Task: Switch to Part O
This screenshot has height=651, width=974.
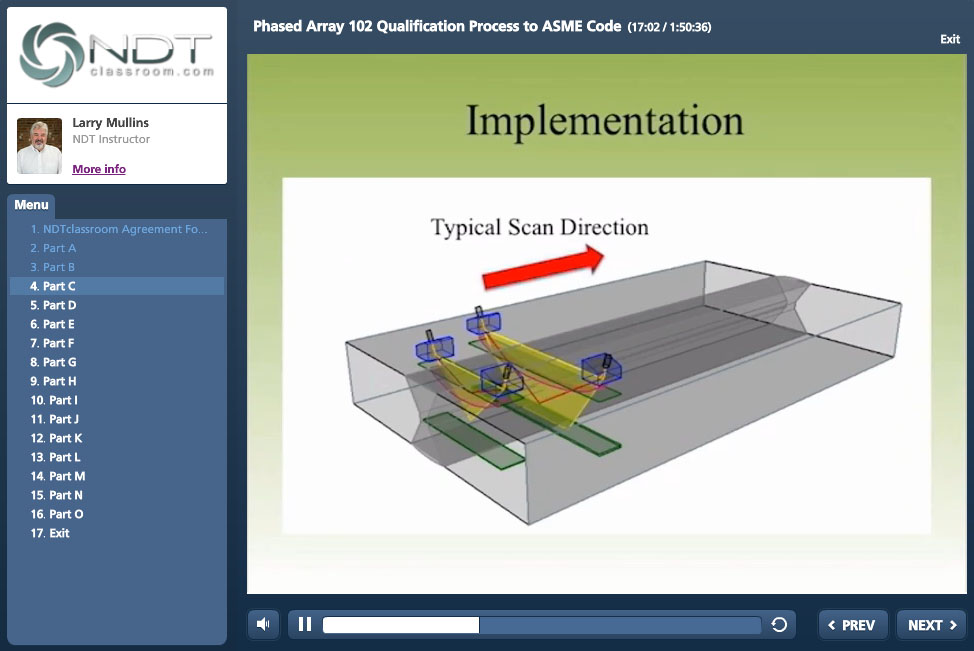Action: click(x=118, y=514)
